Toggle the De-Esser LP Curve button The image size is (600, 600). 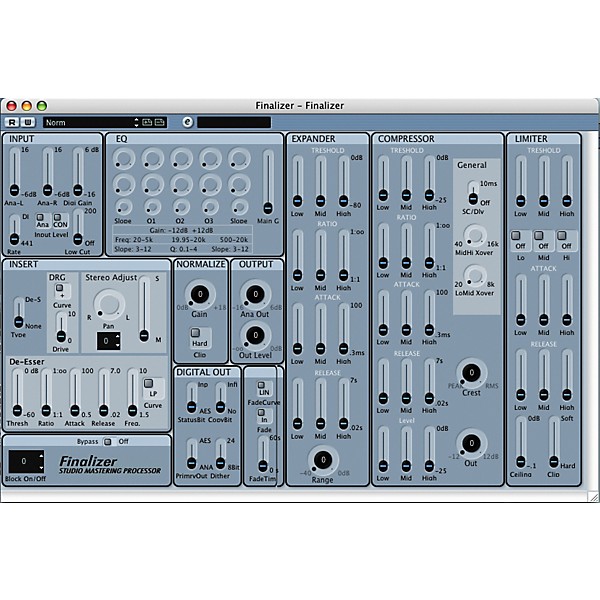click(148, 383)
